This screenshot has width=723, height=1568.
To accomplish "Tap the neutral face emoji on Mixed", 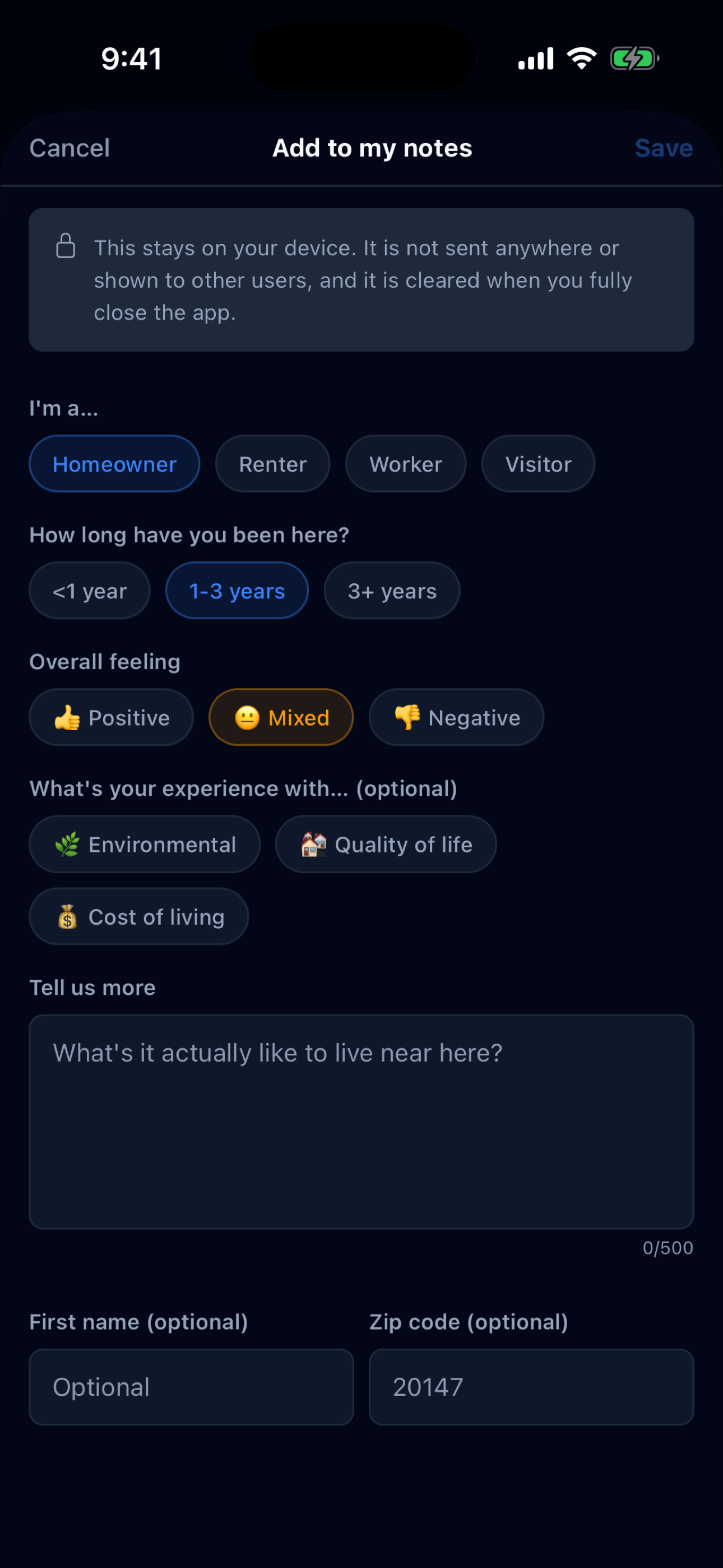I will 247,718.
